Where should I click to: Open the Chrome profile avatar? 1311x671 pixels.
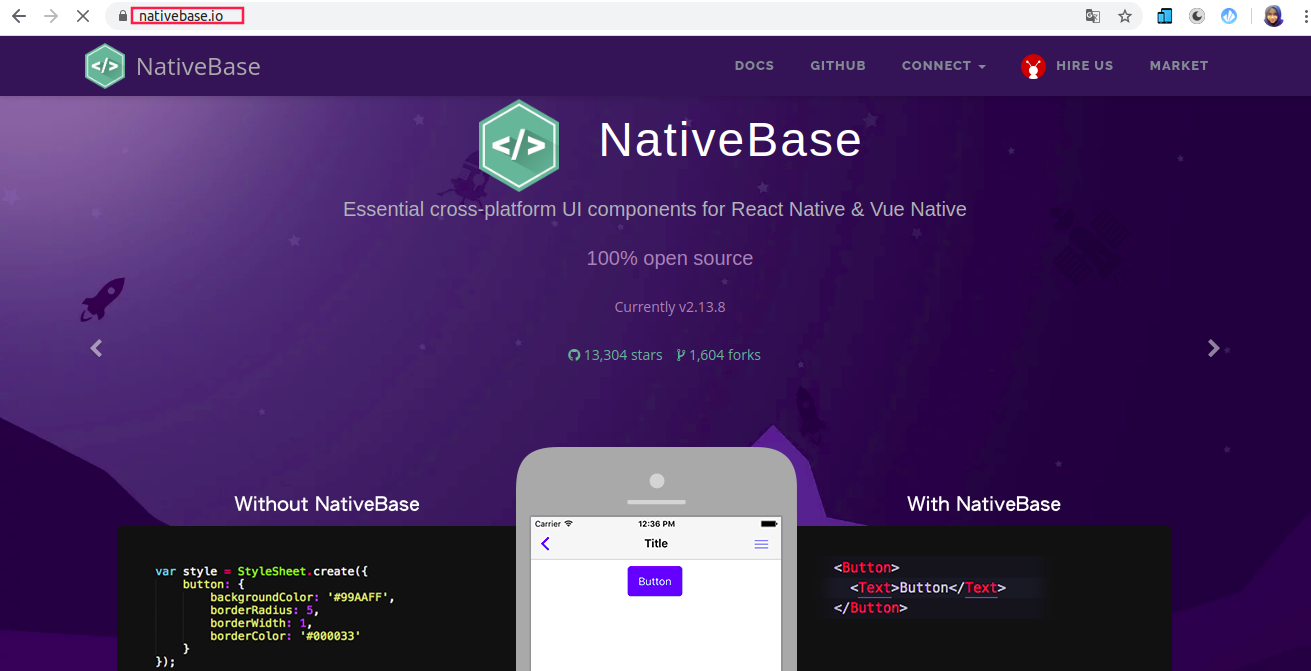[x=1273, y=16]
